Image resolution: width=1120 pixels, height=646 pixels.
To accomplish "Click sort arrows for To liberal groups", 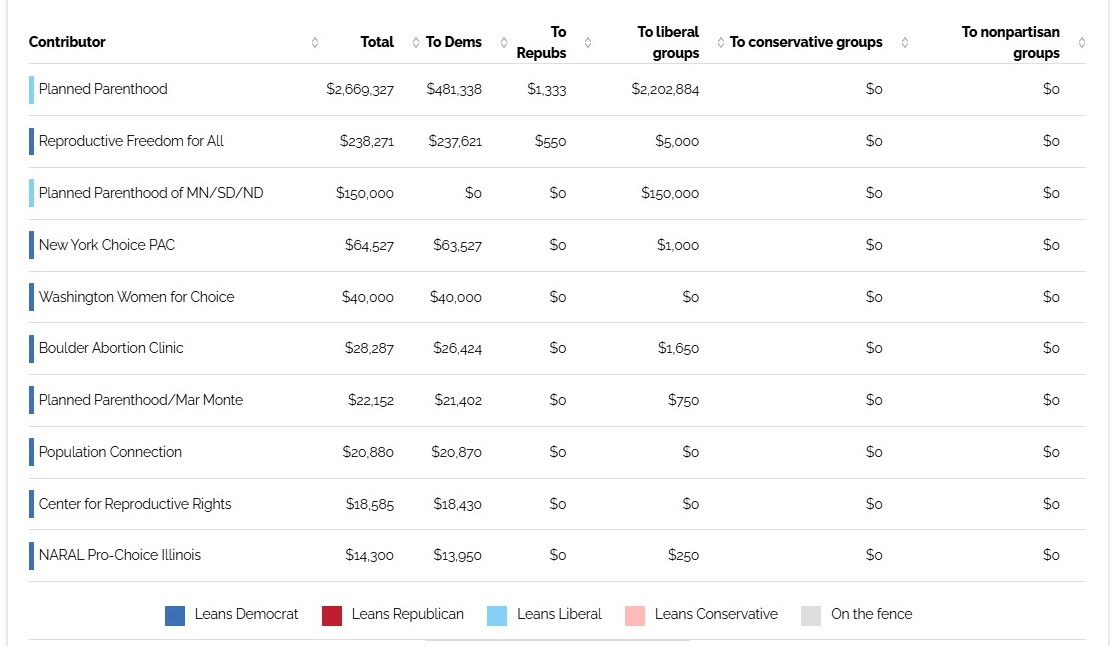I will tap(720, 42).
